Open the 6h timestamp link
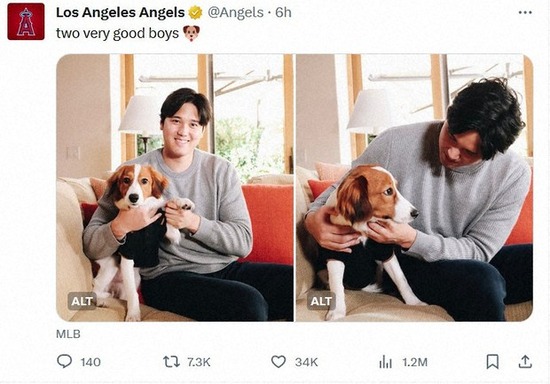550x384 pixels. click(x=283, y=13)
